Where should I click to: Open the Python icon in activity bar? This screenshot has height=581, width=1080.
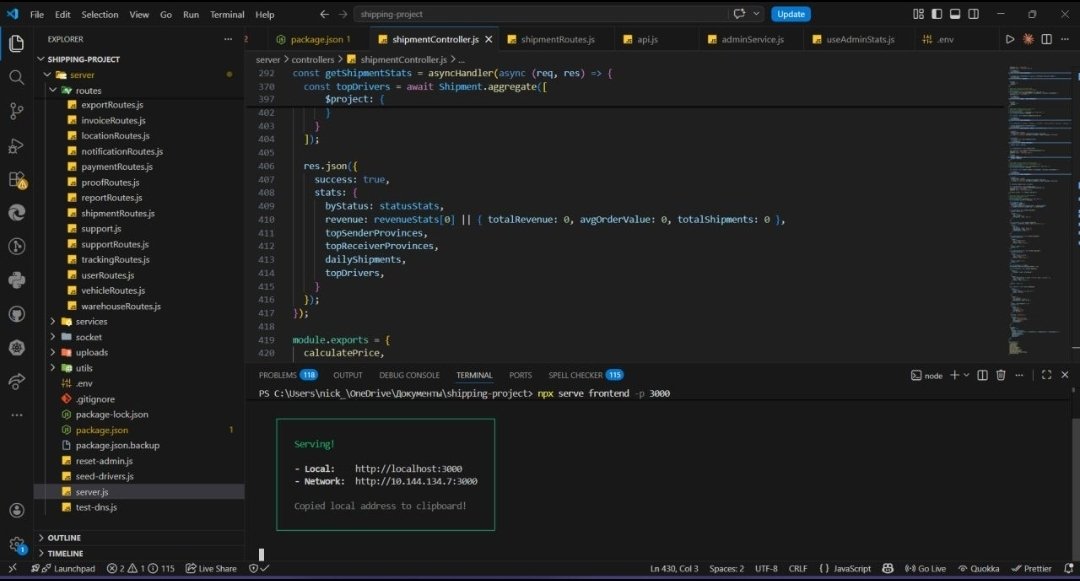[17, 280]
